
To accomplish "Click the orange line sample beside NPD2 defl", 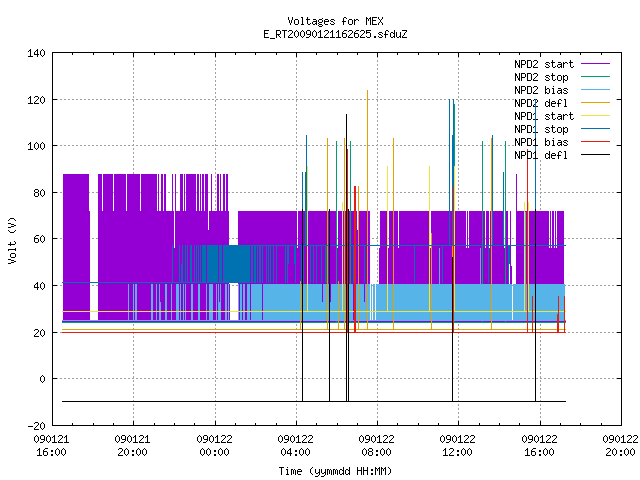I will tap(596, 103).
